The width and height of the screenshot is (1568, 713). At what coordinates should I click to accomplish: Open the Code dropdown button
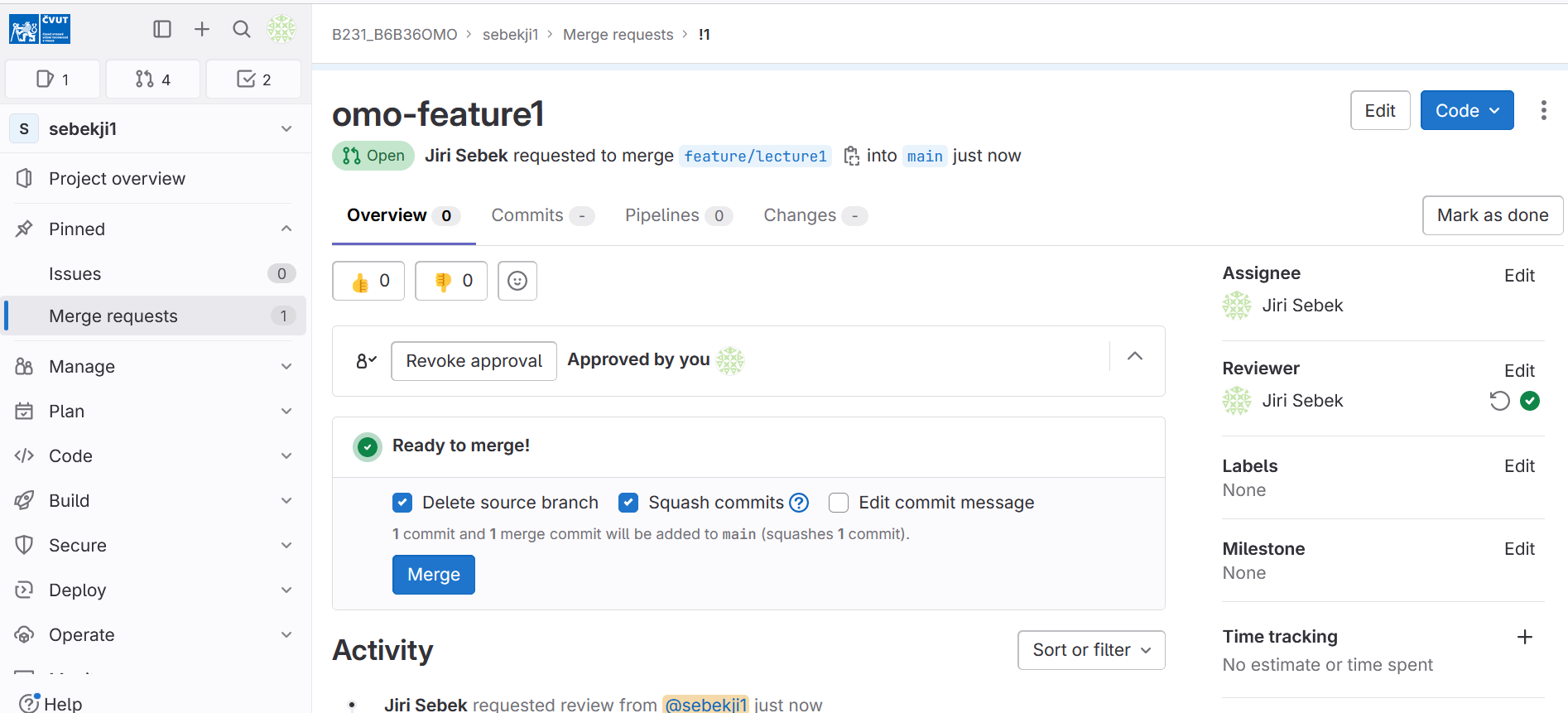pyautogui.click(x=1466, y=111)
